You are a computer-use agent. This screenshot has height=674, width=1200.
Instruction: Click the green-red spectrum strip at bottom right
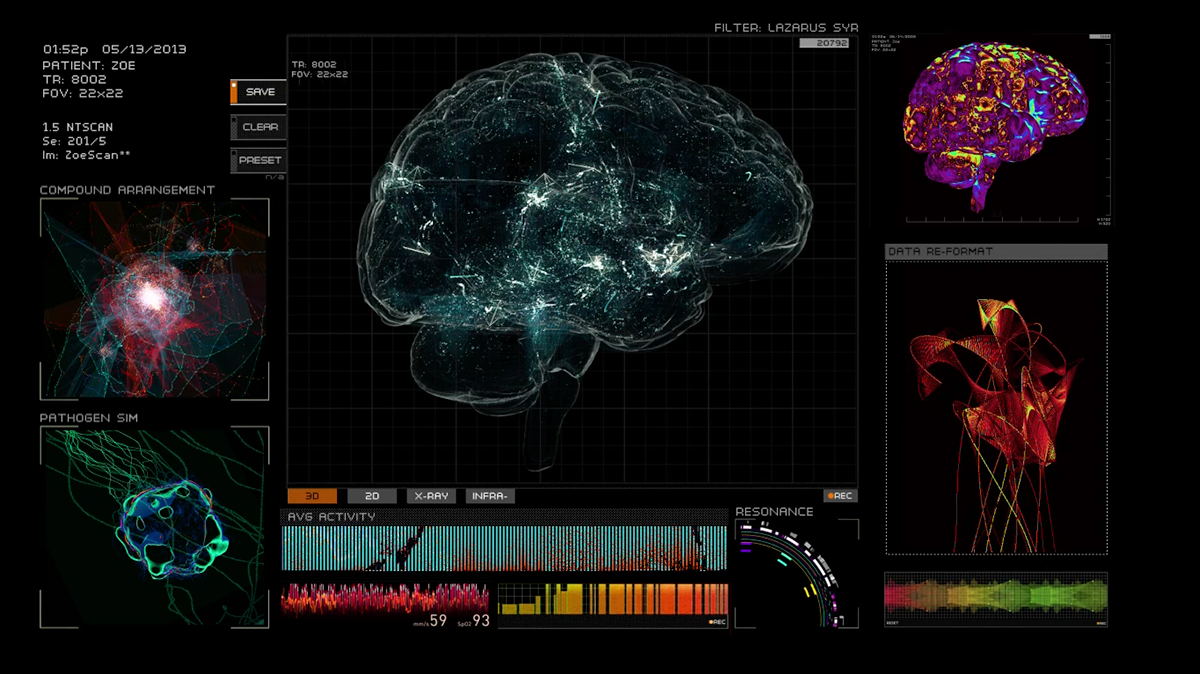(997, 597)
